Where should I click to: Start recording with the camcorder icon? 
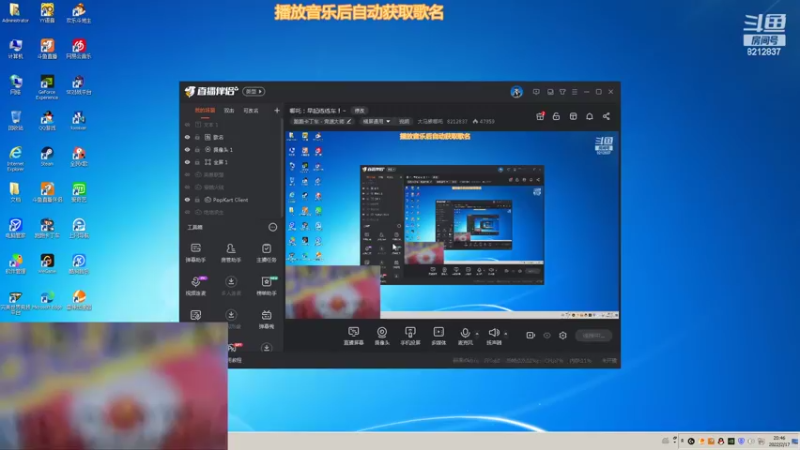click(x=531, y=335)
